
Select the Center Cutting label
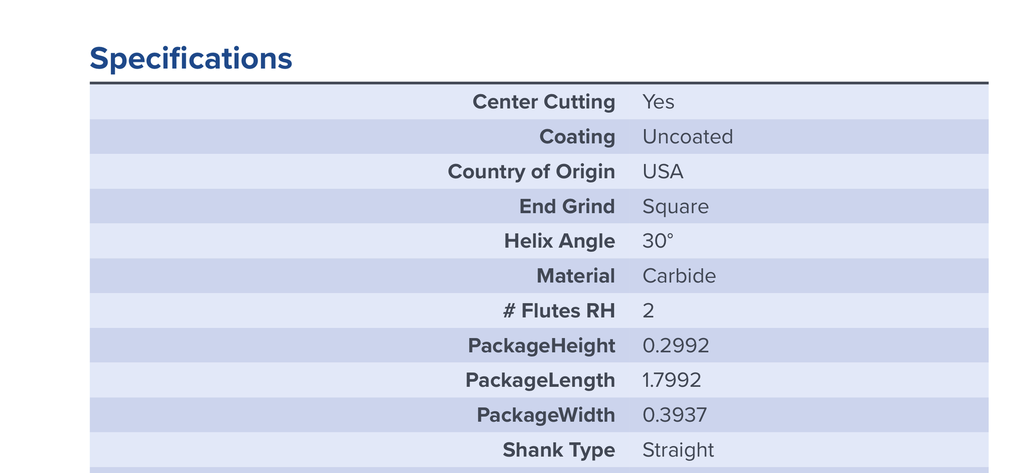click(x=544, y=102)
